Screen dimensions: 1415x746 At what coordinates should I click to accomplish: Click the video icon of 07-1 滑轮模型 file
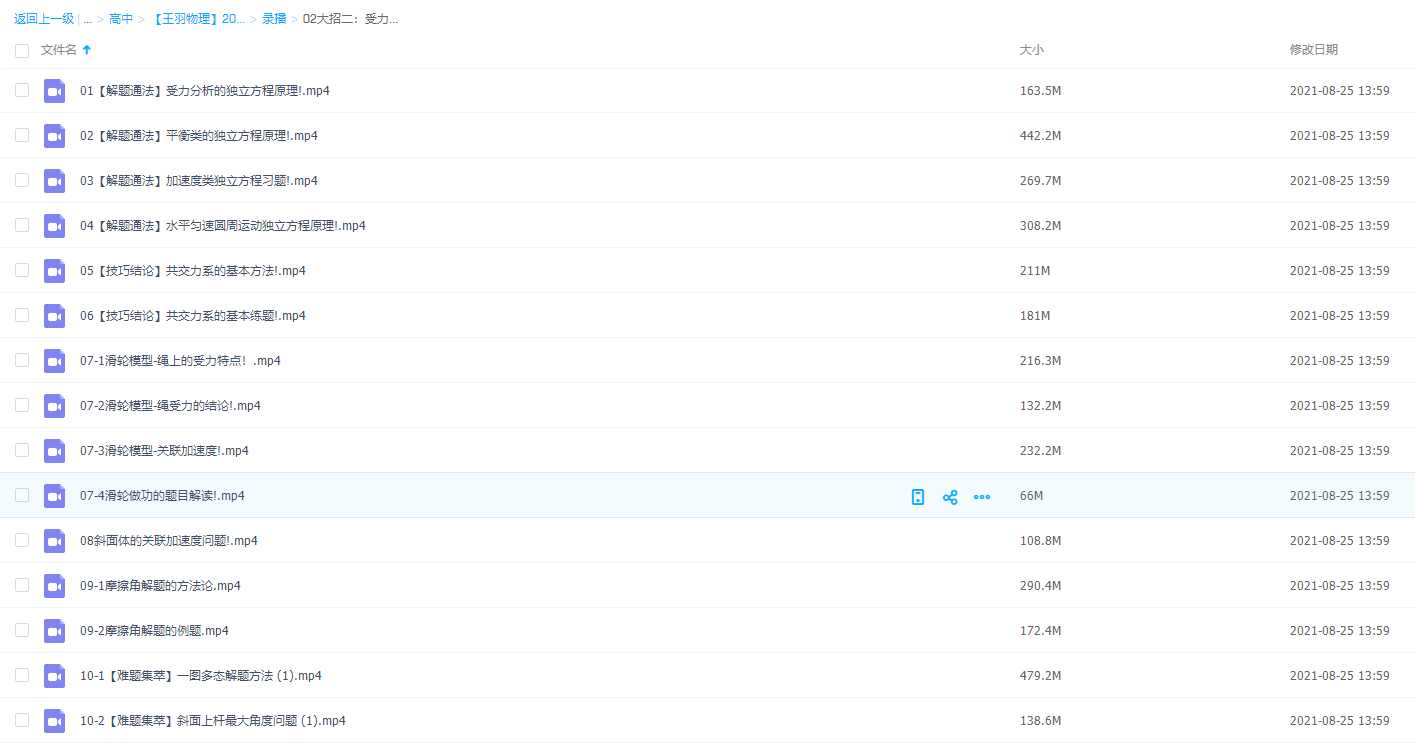[54, 361]
